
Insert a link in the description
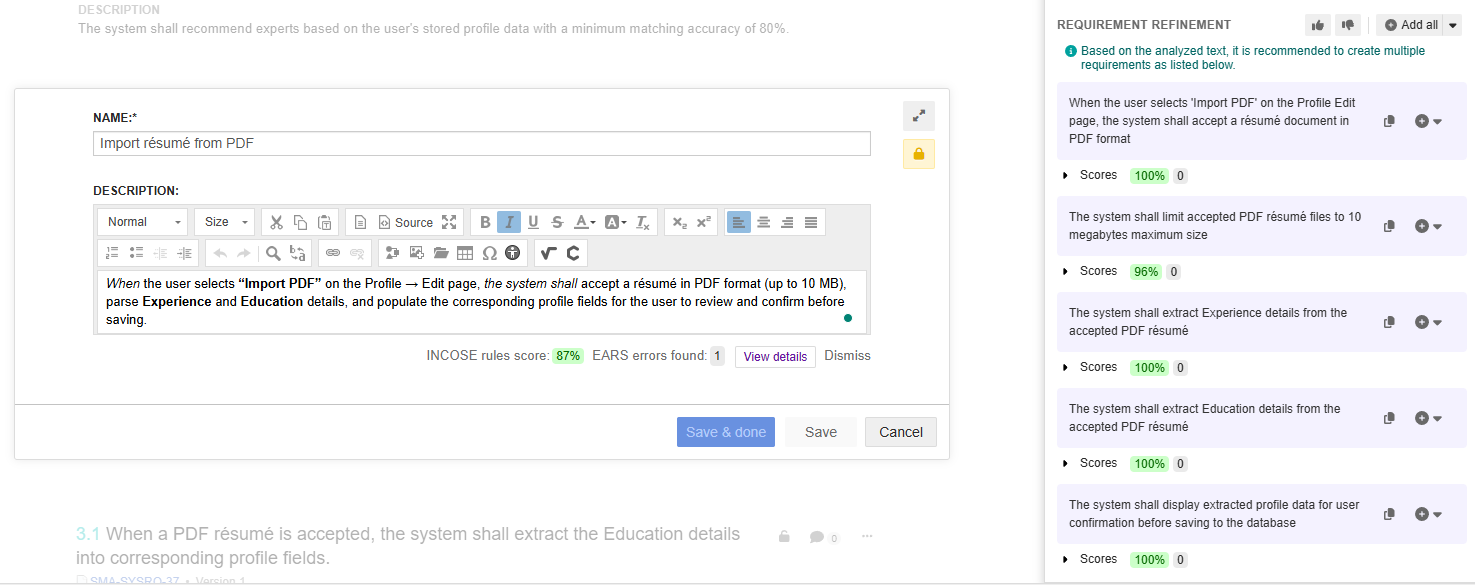333,253
